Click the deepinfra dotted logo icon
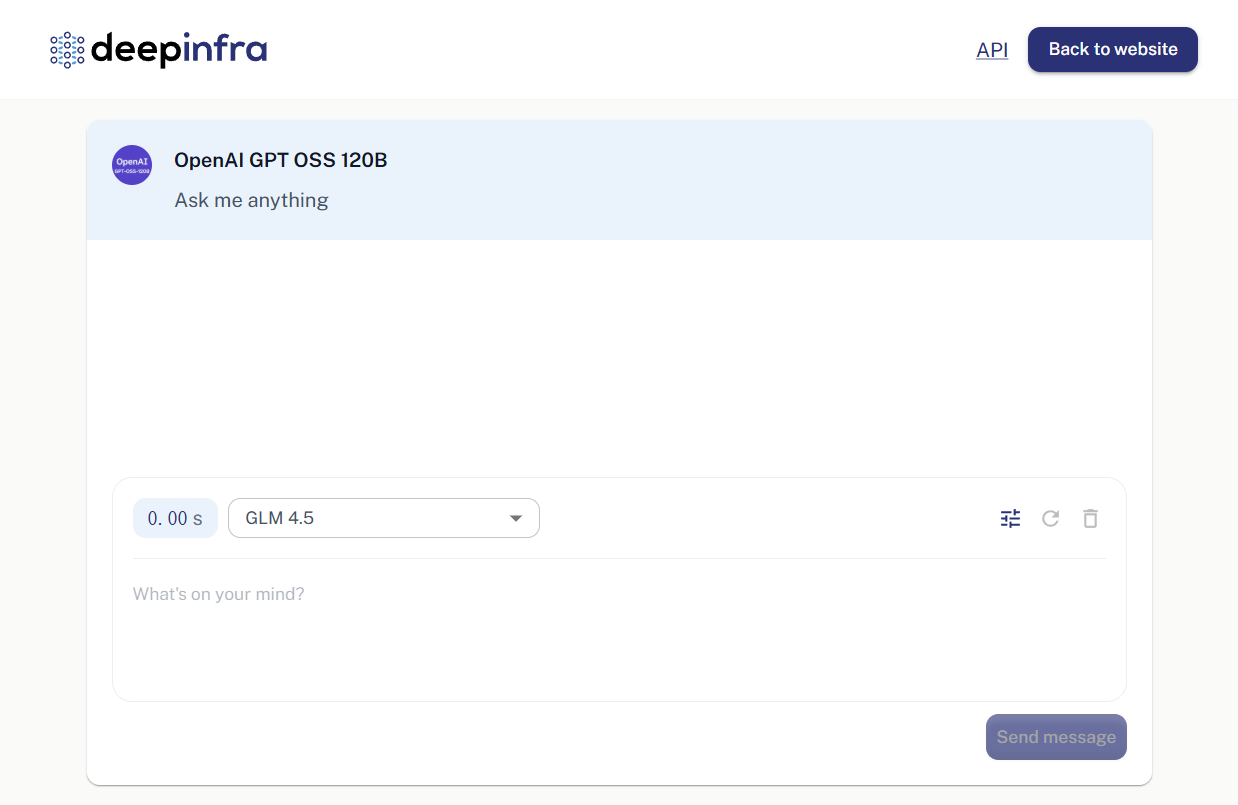This screenshot has height=805, width=1238. point(67,49)
